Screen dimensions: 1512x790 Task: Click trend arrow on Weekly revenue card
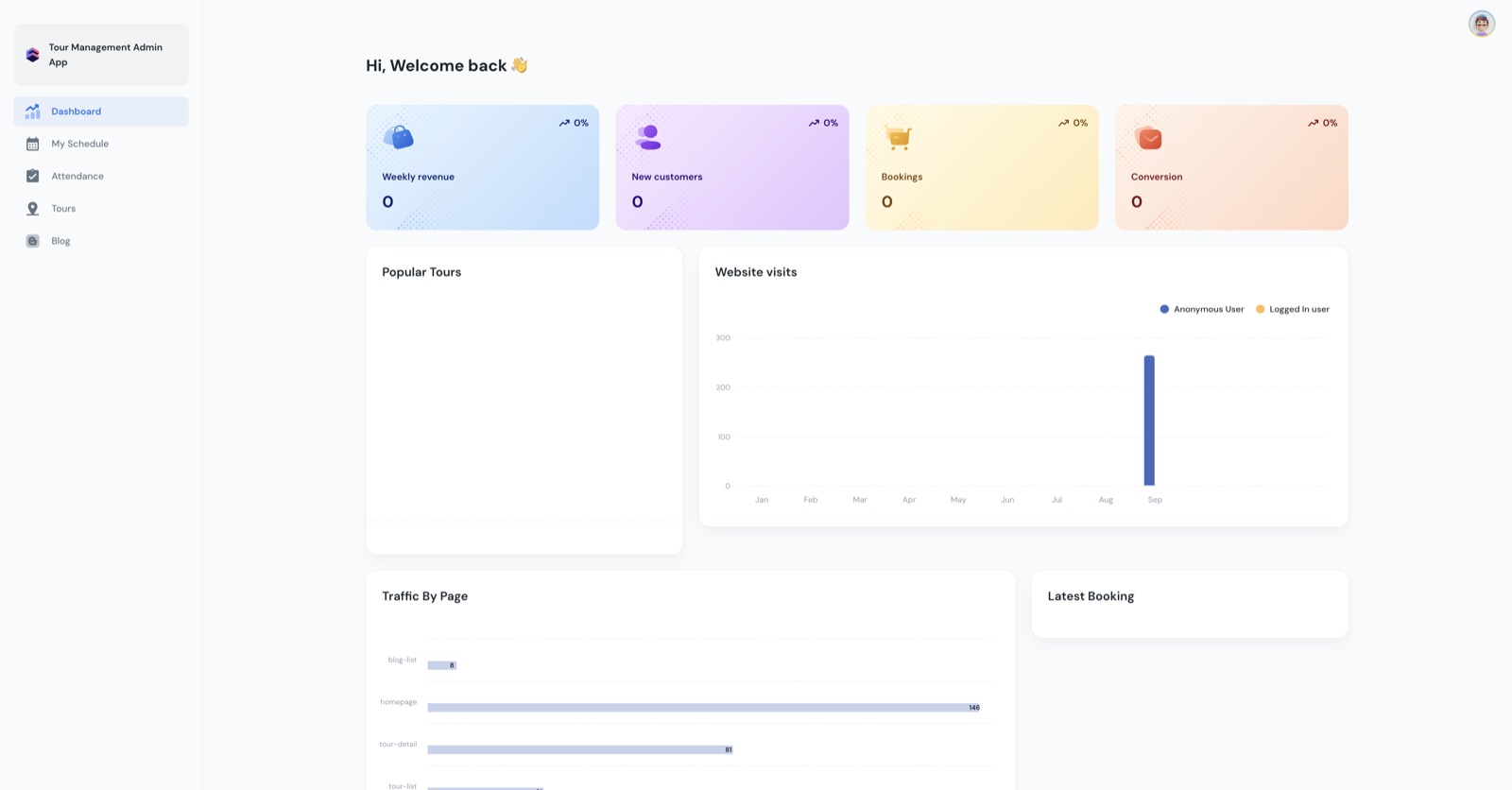(564, 123)
